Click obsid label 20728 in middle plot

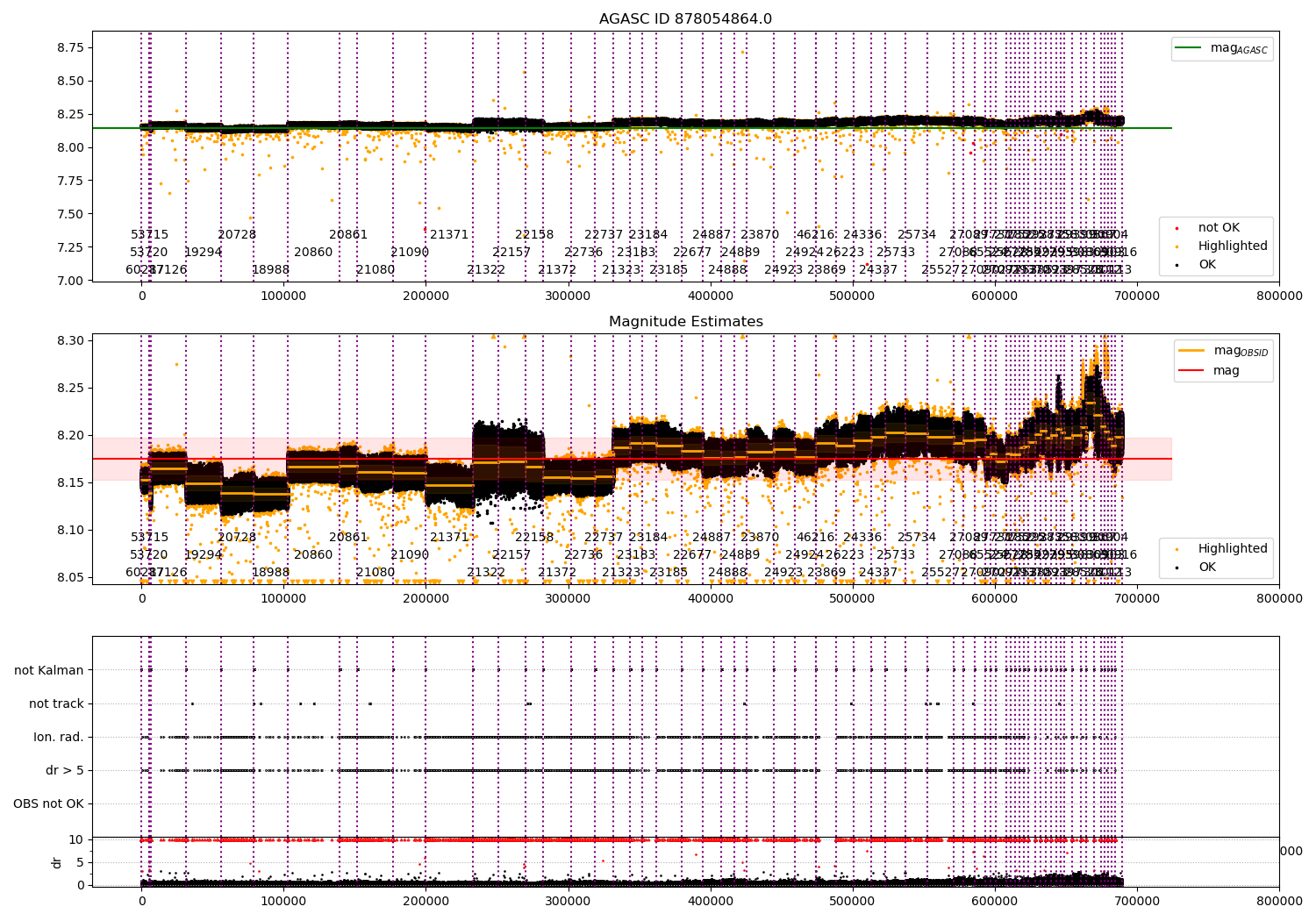(237, 537)
